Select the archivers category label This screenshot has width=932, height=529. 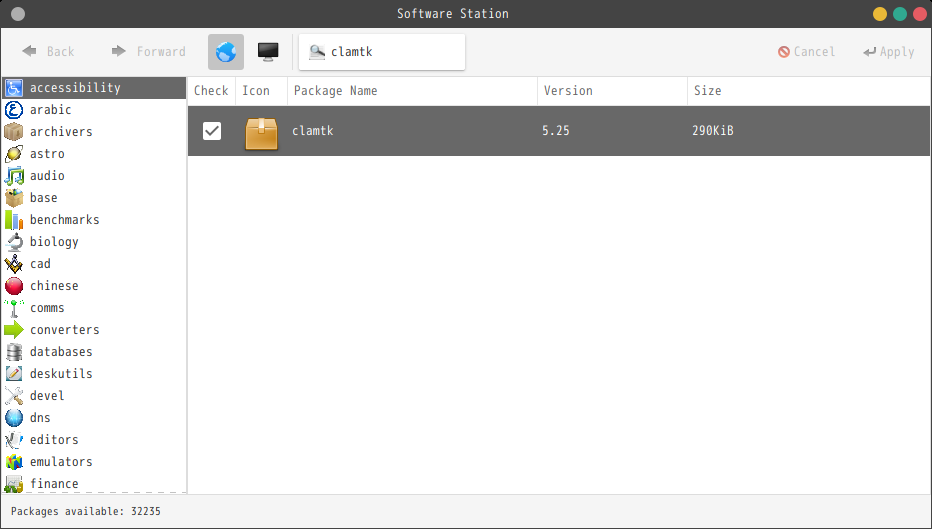coord(61,132)
